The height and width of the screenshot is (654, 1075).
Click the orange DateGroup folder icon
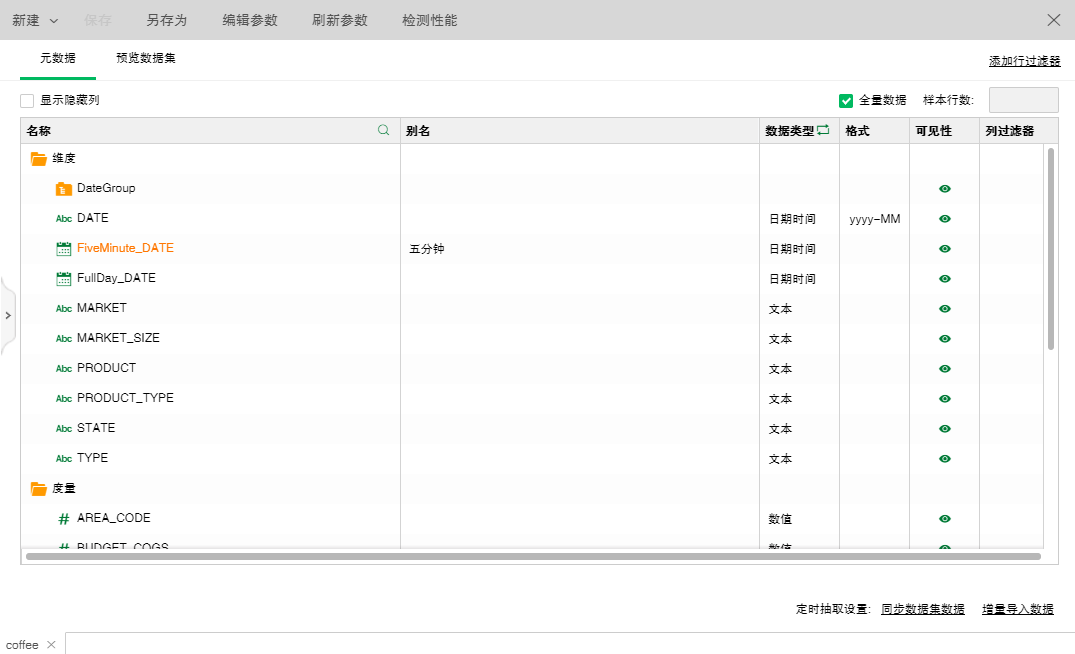click(63, 188)
